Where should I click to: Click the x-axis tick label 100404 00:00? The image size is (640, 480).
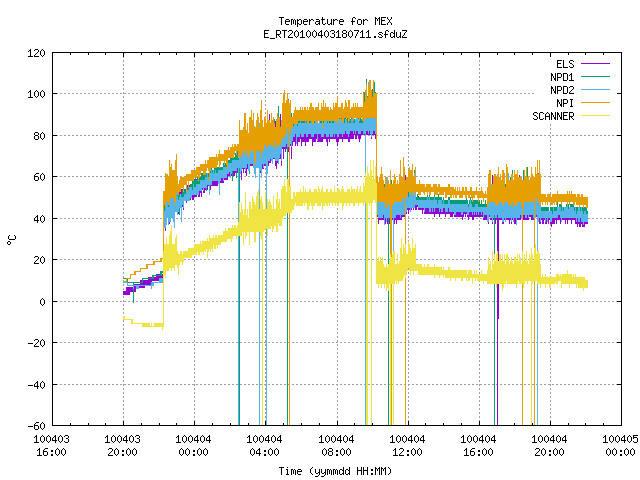pyautogui.click(x=193, y=446)
